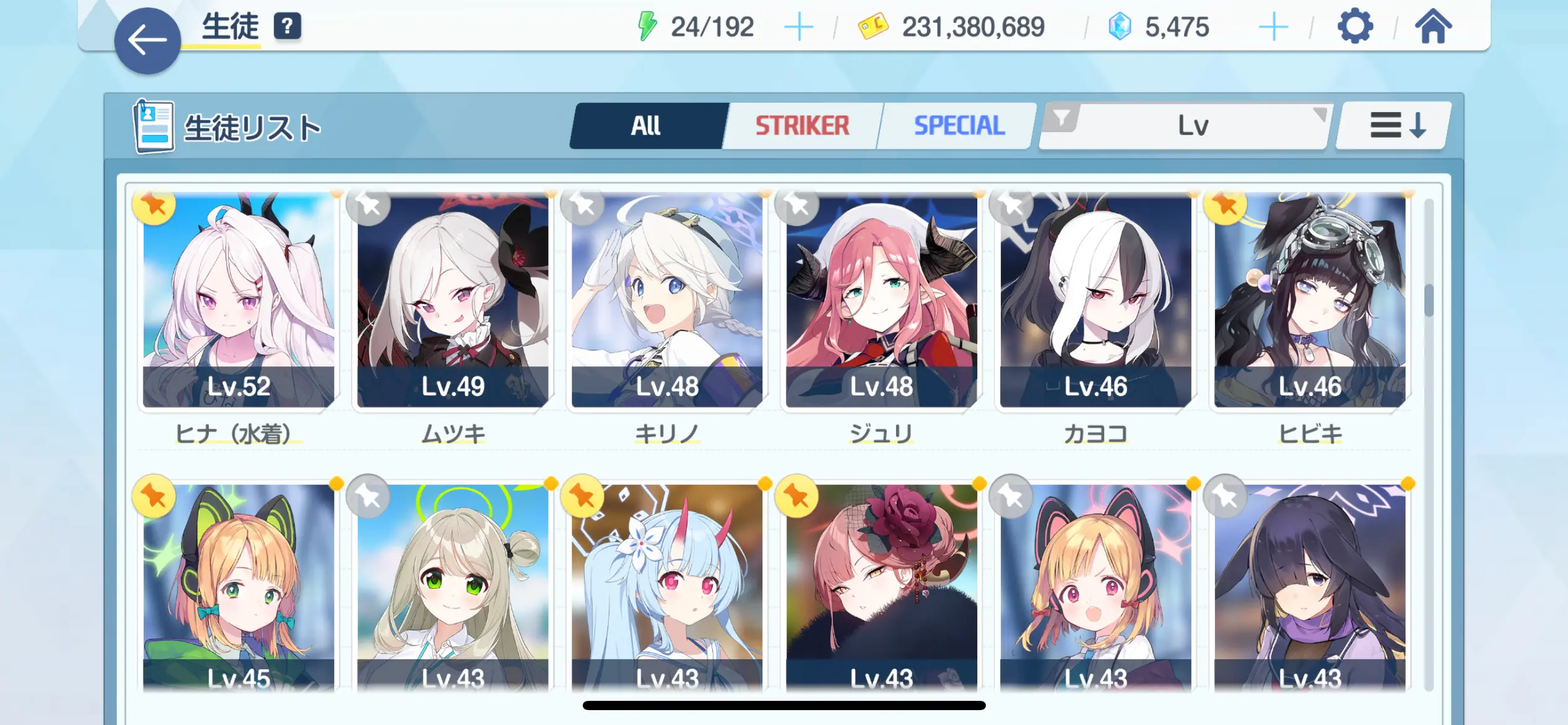The height and width of the screenshot is (725, 1568).
Task: Open the Lv sort dropdown
Action: 1191,126
